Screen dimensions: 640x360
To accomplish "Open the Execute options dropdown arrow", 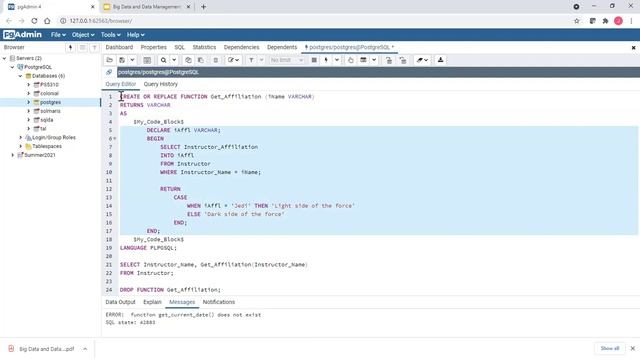I will point(337,60).
